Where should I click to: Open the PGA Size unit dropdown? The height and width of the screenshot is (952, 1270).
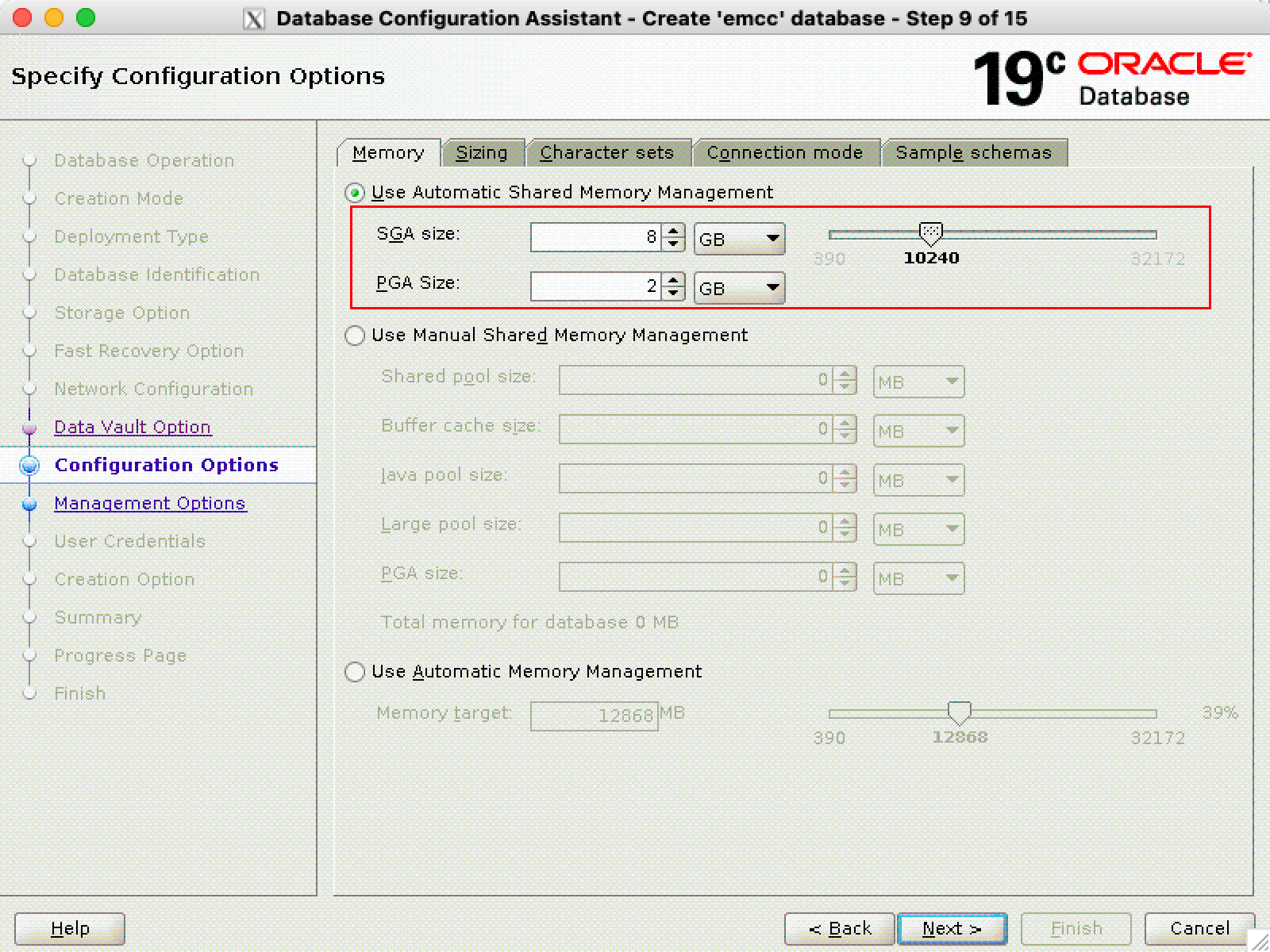click(740, 288)
